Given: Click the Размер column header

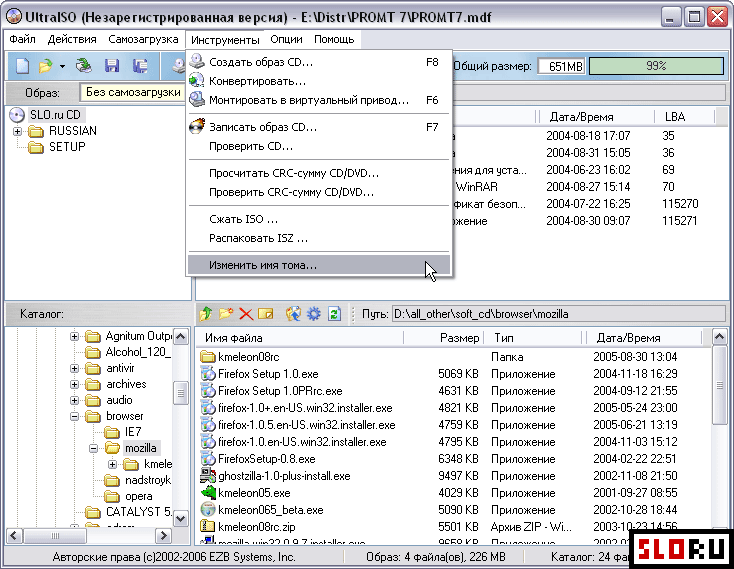Looking at the screenshot, I should [x=443, y=338].
